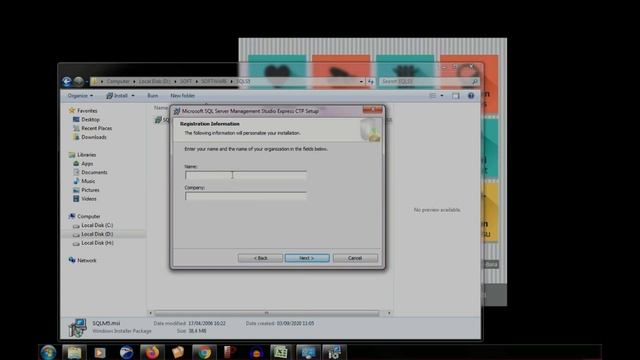Click the scrollbar right arrow in the file list
This screenshot has width=640, height=360.
pos(389,313)
